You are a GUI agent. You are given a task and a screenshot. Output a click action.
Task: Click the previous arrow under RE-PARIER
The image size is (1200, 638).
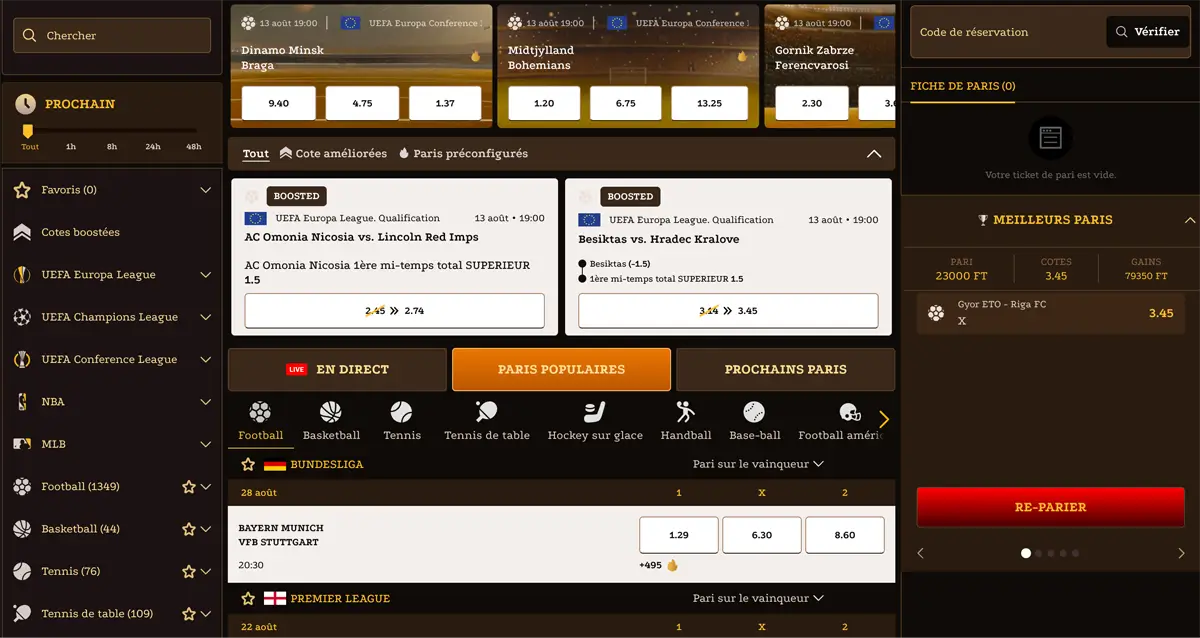921,553
